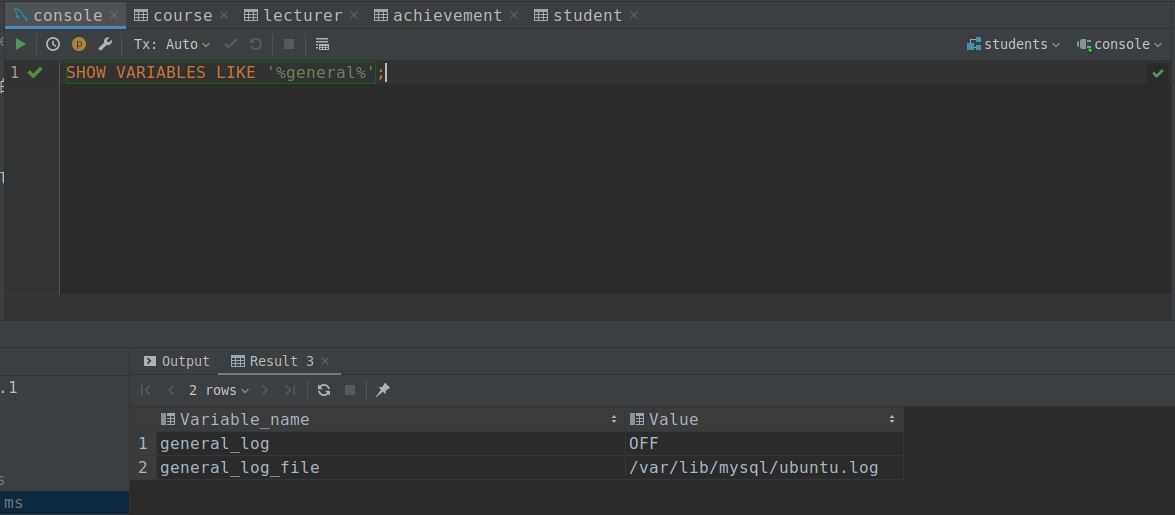Reload the result page
The width and height of the screenshot is (1175, 515).
324,390
